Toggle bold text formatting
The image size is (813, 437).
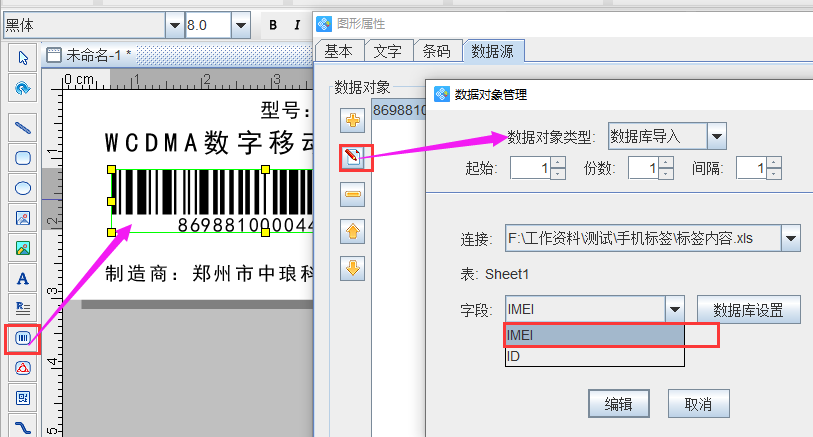click(272, 24)
